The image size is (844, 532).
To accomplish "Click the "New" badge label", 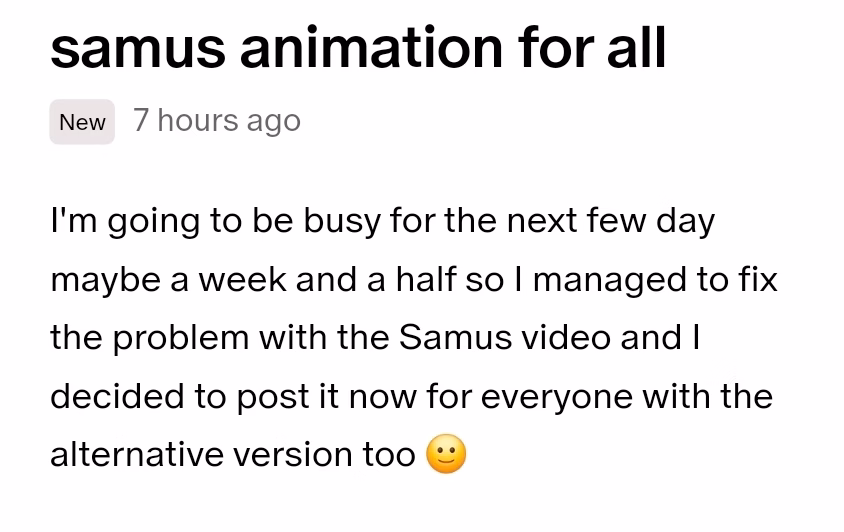I will coord(82,122).
